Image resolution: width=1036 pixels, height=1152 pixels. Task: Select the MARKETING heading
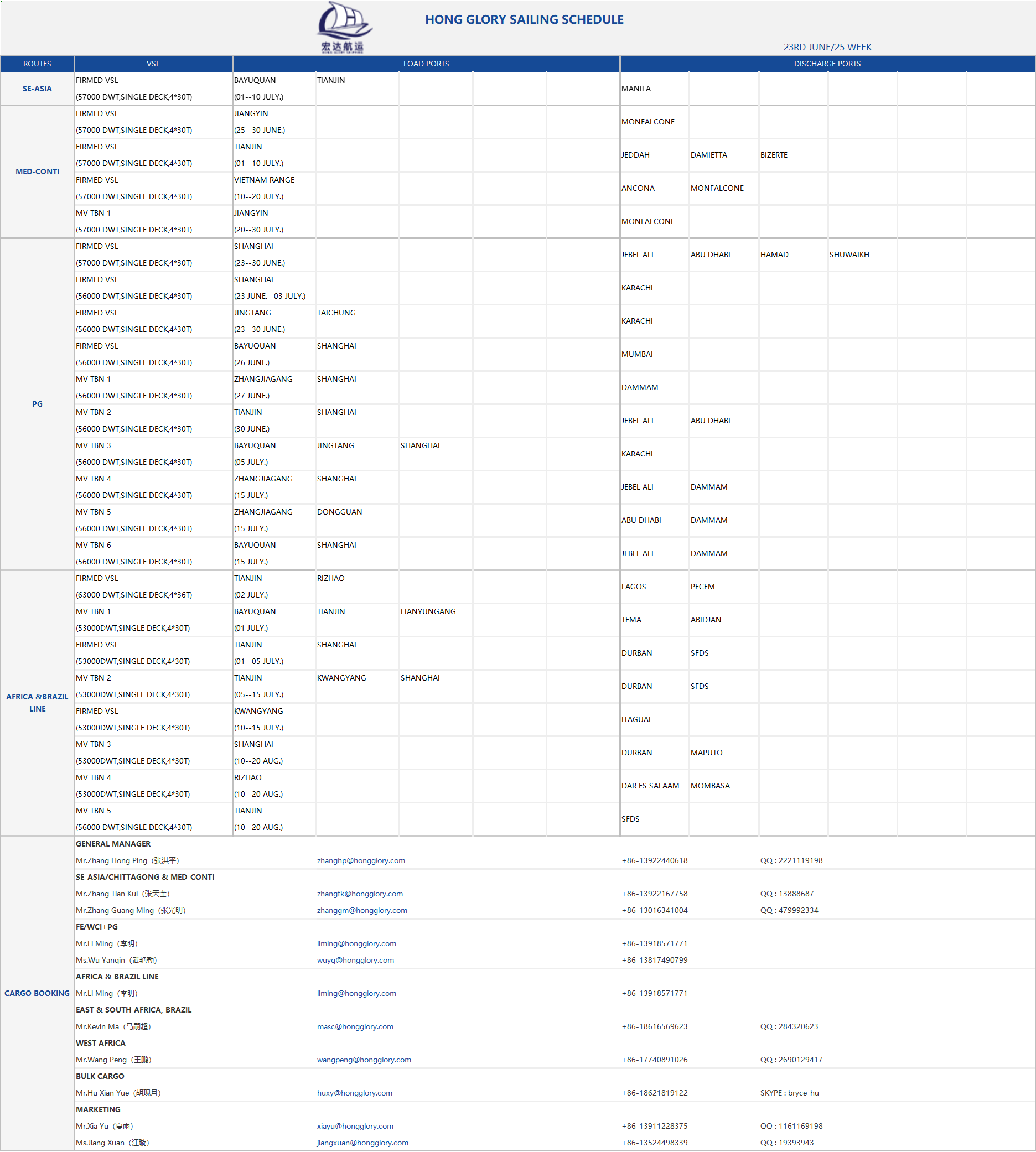(x=98, y=1109)
